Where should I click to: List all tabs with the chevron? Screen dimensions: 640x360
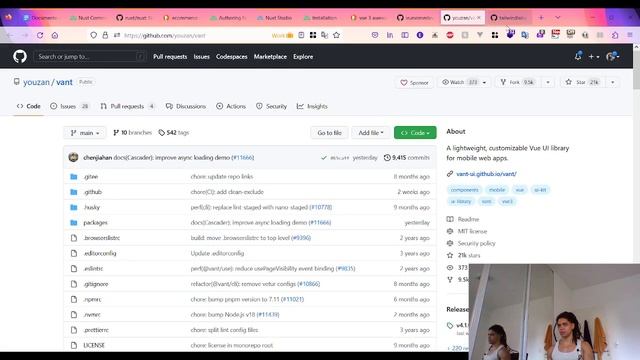coord(558,18)
